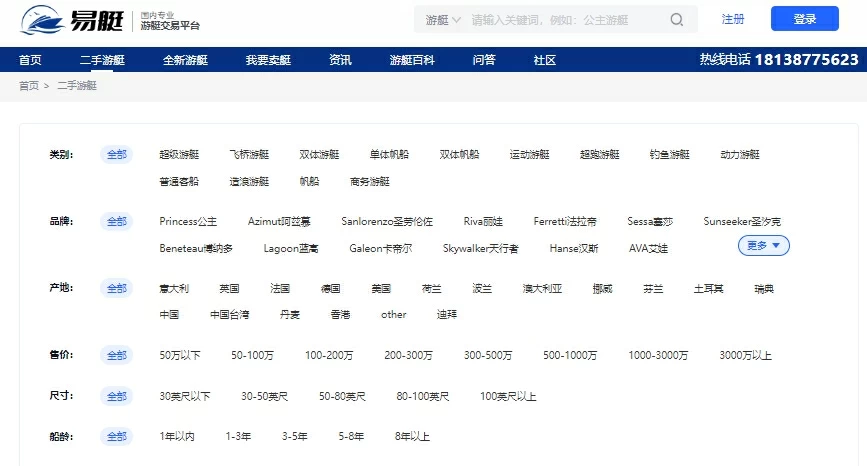The height and width of the screenshot is (466, 867).
Task: Focus the keyword search input field
Action: (x=566, y=20)
